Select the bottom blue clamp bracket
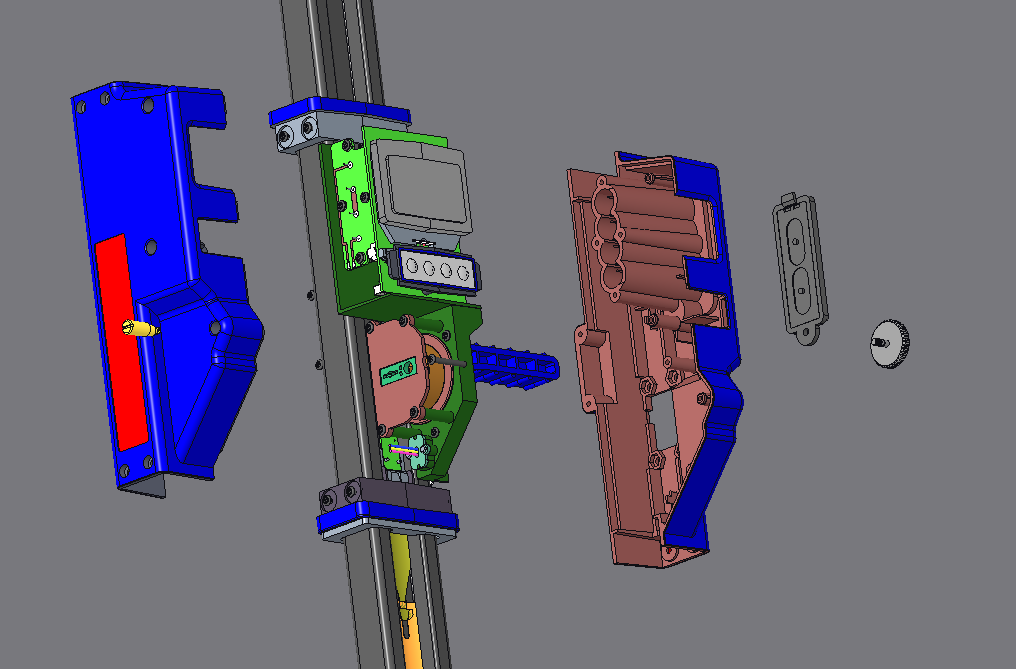1016x669 pixels. [x=388, y=523]
